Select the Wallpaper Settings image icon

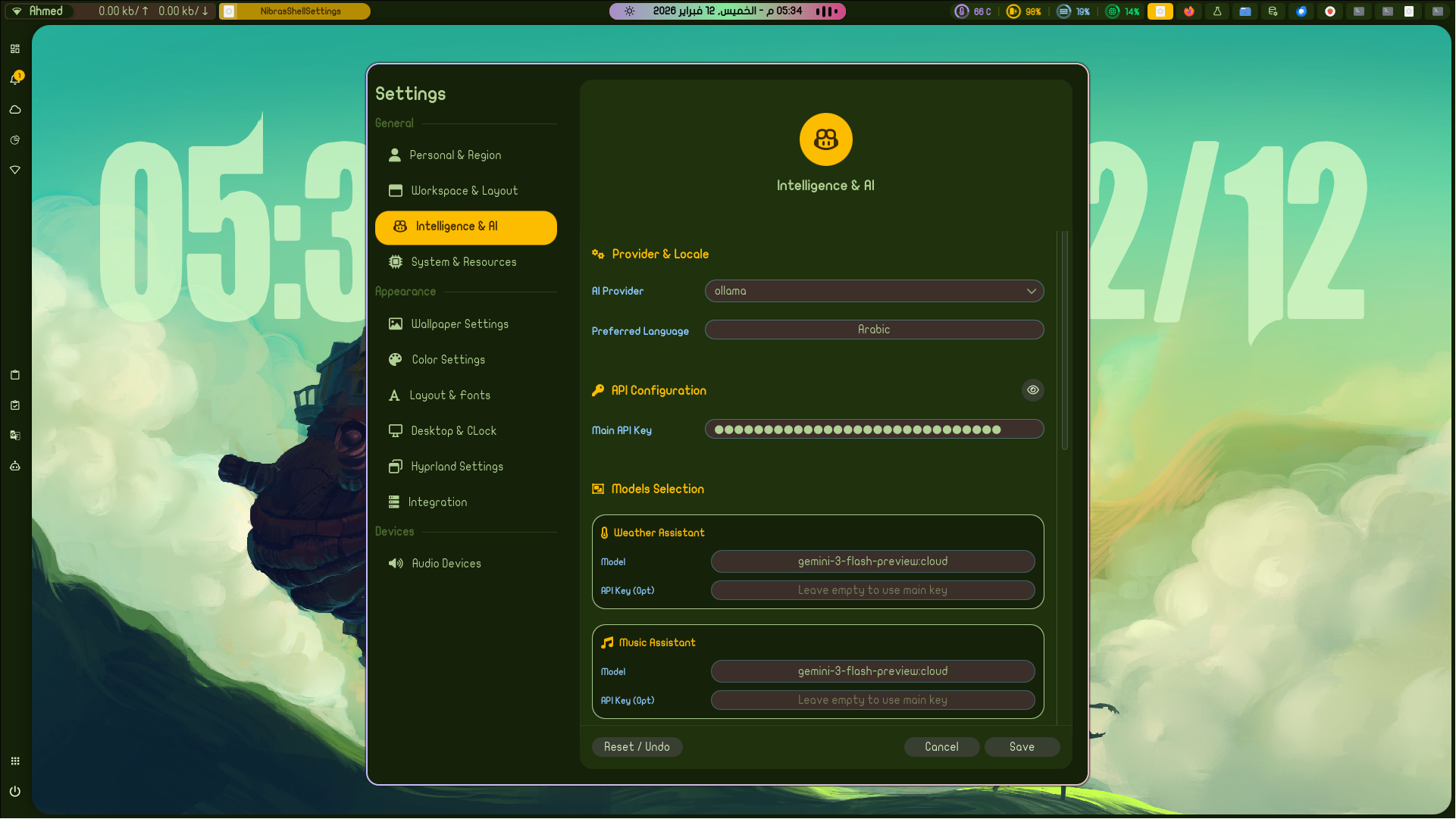click(395, 324)
